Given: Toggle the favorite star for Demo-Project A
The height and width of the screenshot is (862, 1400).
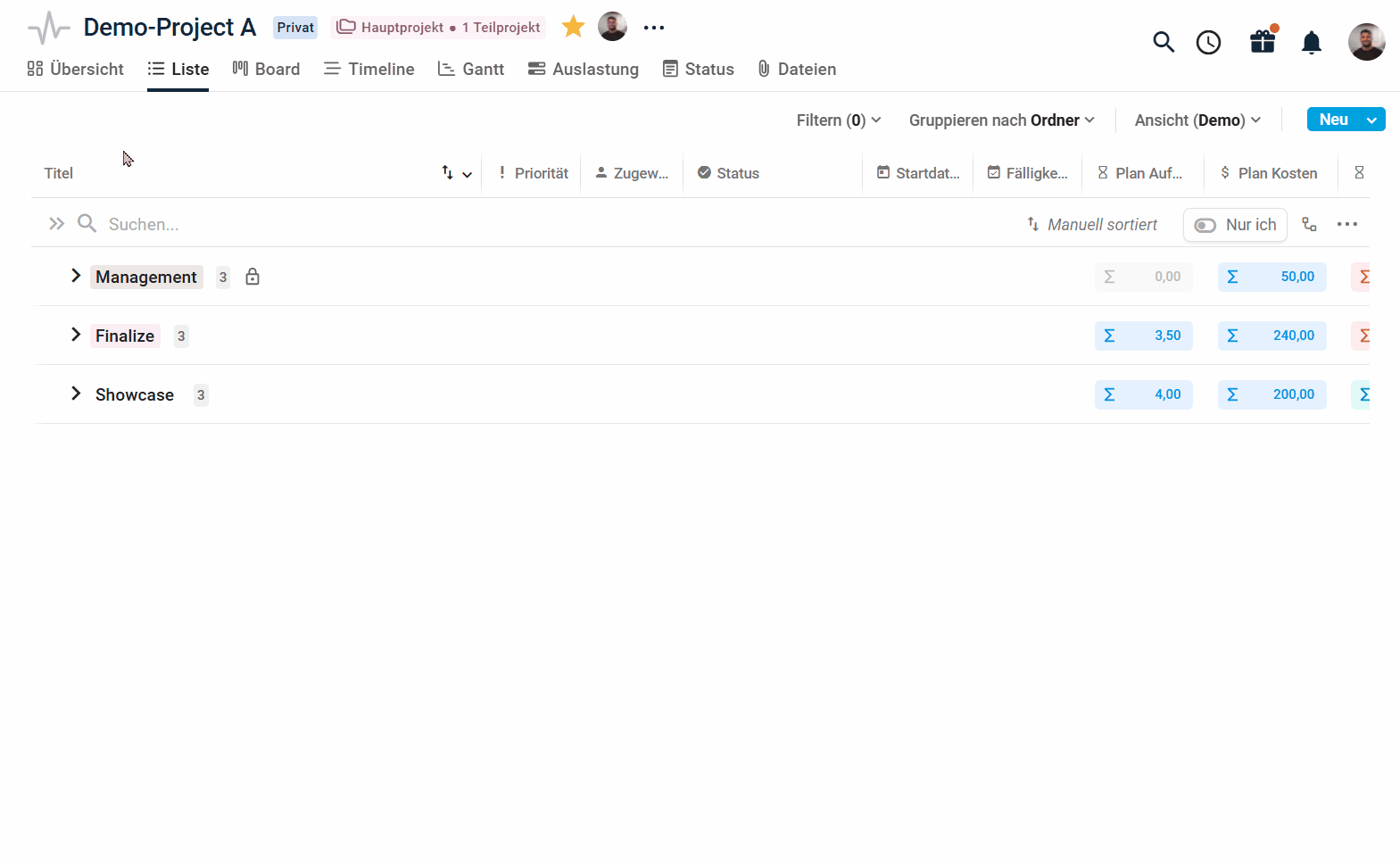Looking at the screenshot, I should click(573, 27).
